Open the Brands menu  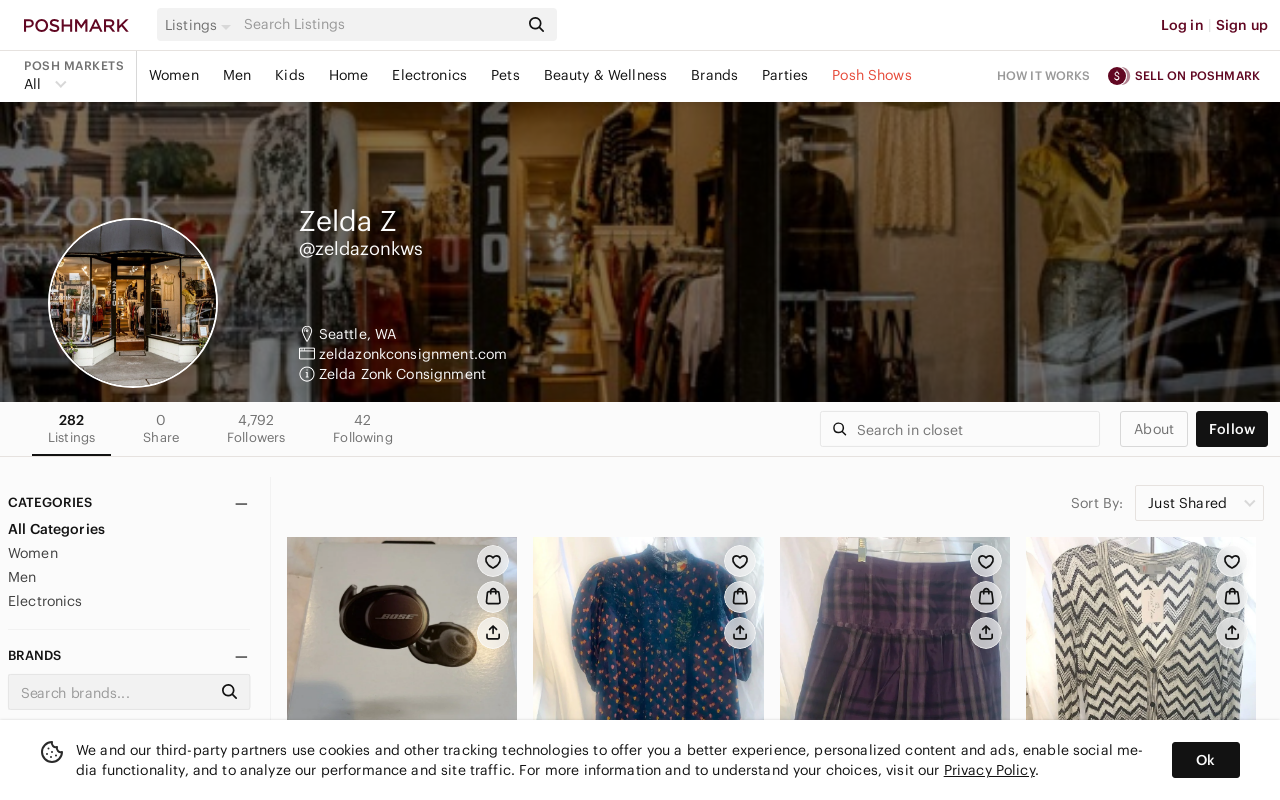click(x=714, y=75)
